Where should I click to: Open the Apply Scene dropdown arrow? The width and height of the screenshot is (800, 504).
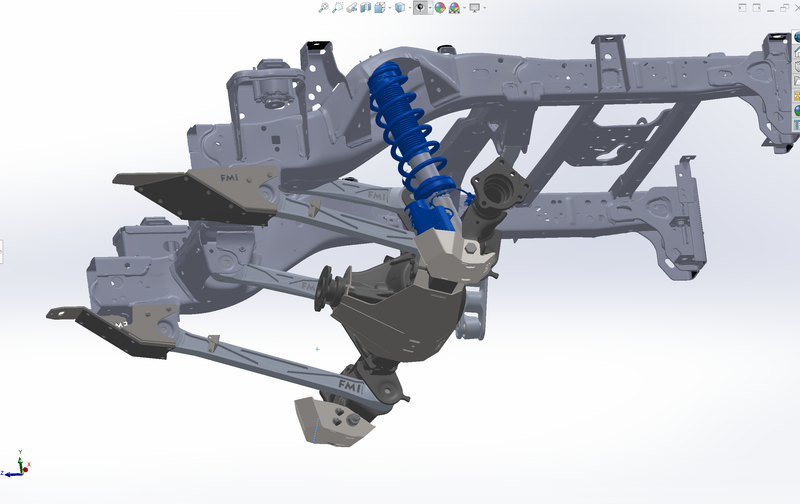(x=464, y=8)
